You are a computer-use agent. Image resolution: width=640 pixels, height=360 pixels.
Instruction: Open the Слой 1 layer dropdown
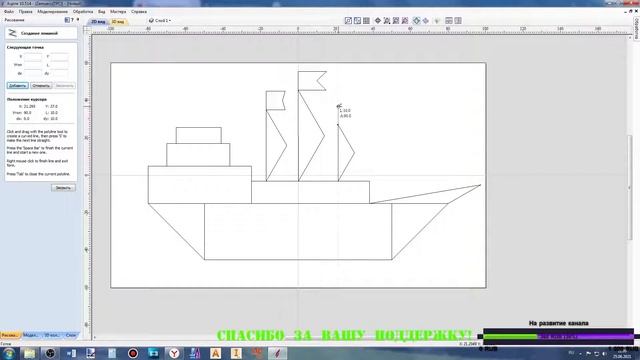(160, 20)
